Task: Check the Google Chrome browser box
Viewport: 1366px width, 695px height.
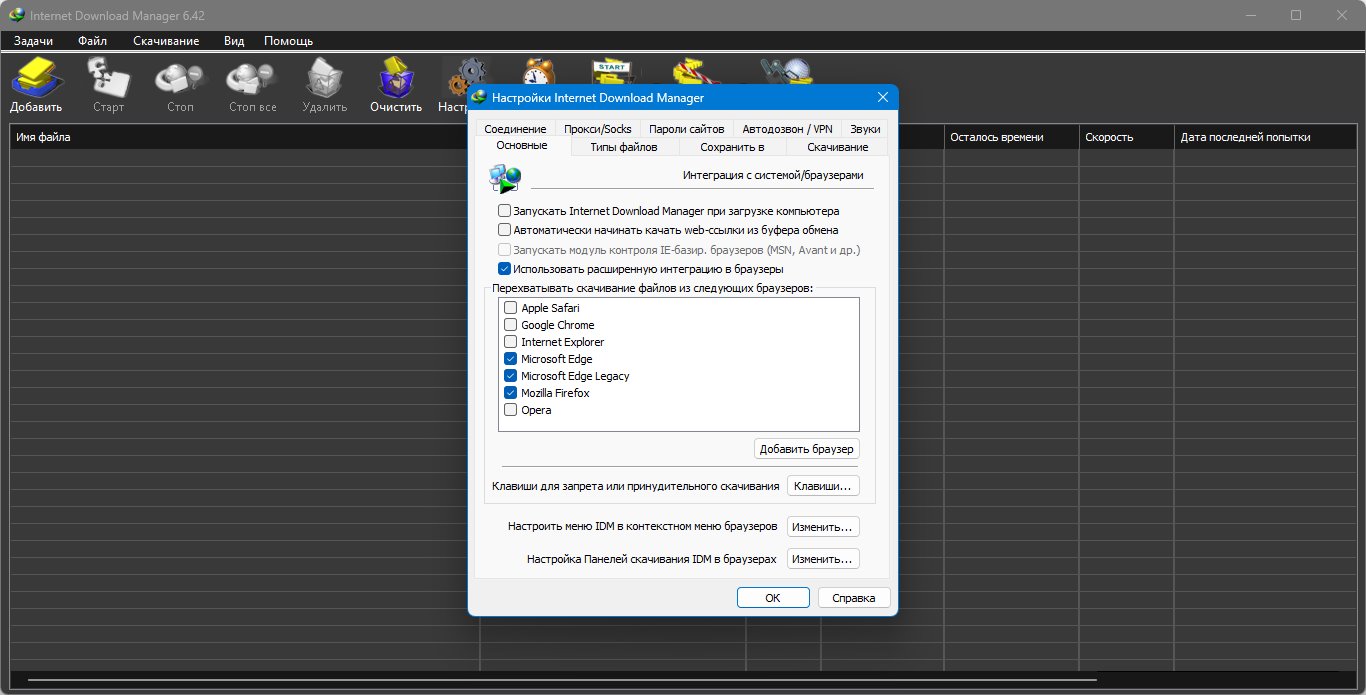Action: point(511,325)
